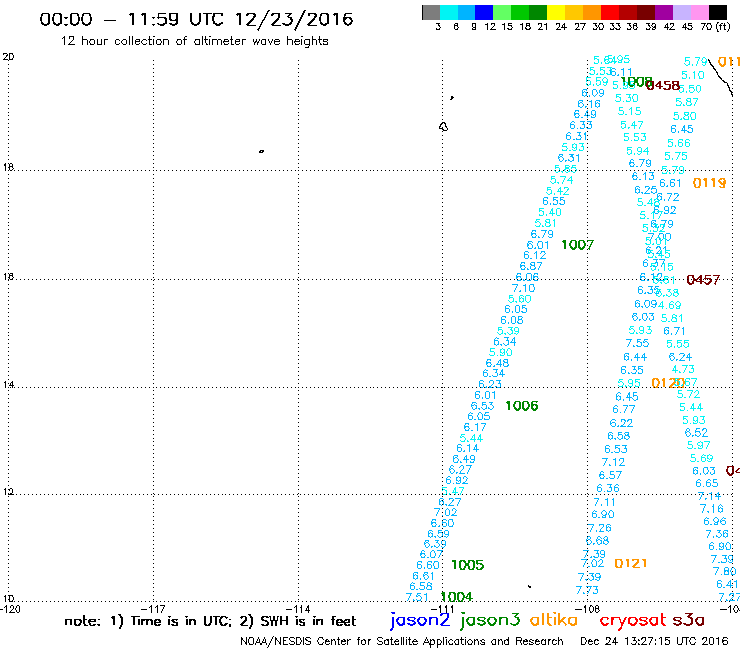
Task: Click the orange track time 0119
Action: (709, 183)
